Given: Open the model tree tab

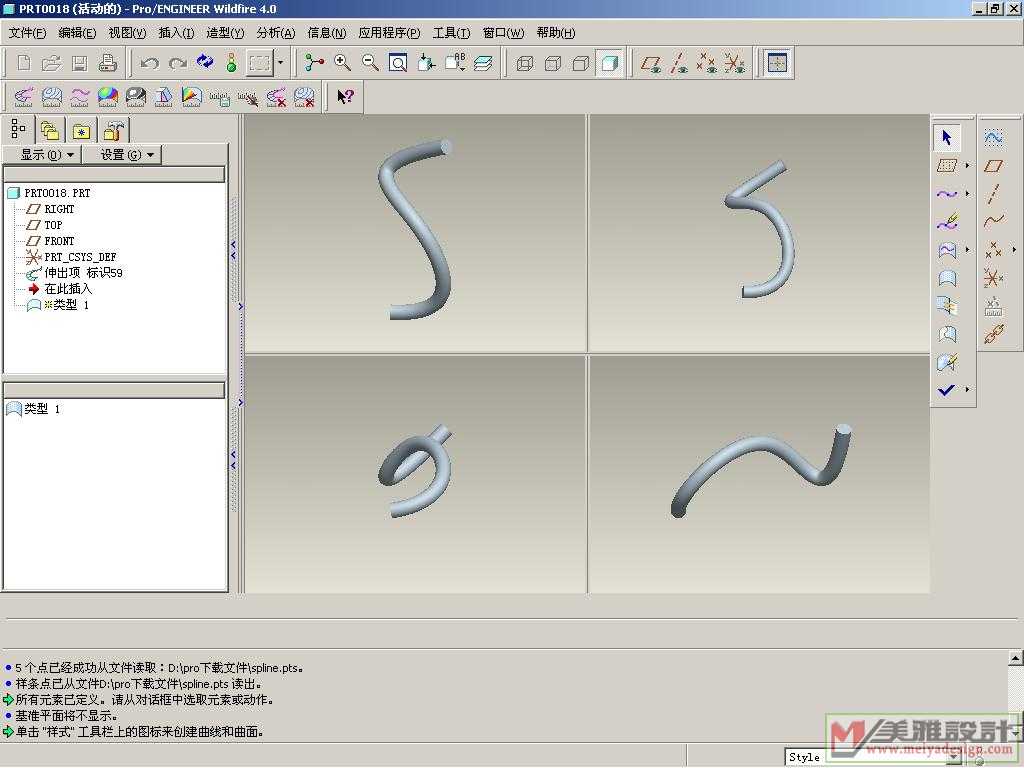Looking at the screenshot, I should (18, 129).
